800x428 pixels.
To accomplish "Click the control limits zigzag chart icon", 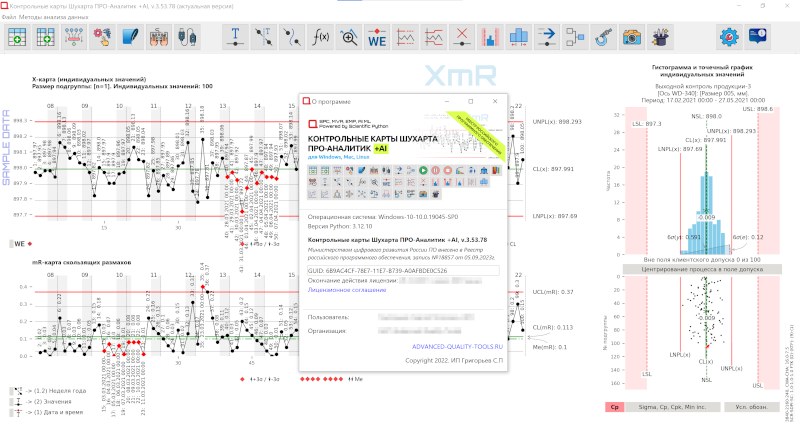I will pyautogui.click(x=406, y=37).
